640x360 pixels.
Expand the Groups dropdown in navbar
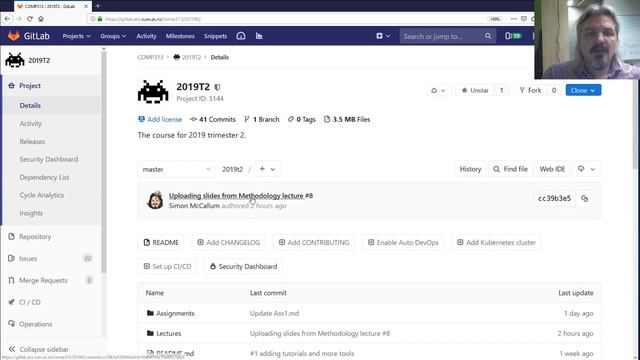(x=113, y=36)
